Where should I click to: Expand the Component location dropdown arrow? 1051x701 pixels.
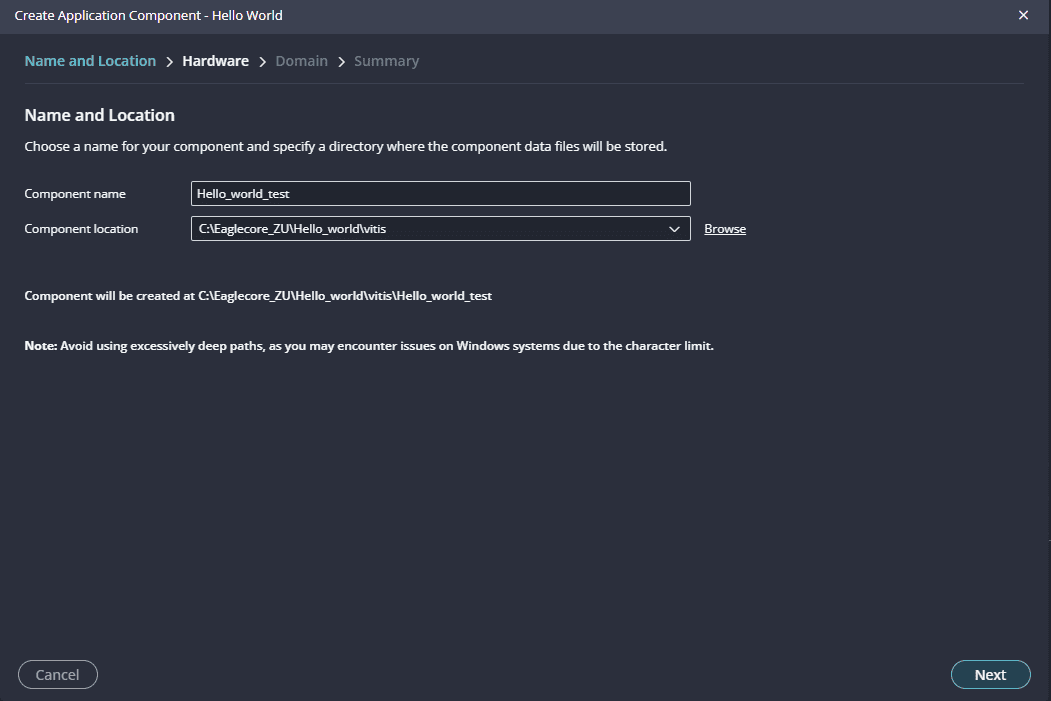674,229
